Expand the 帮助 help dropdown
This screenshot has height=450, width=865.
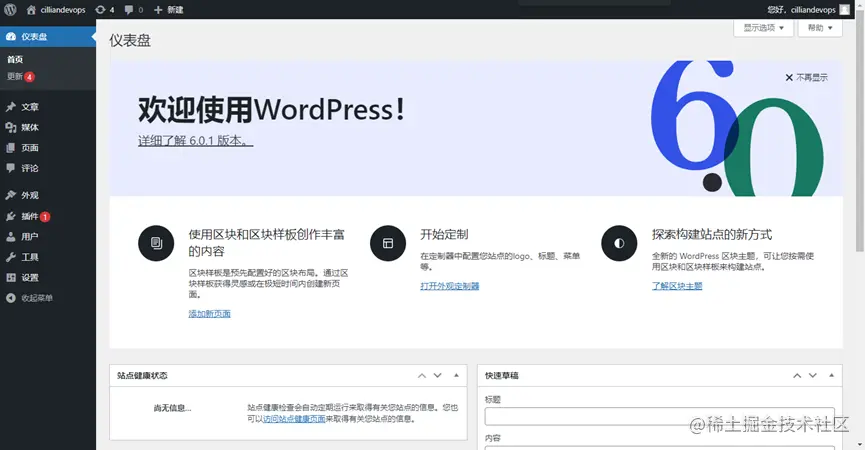pyautogui.click(x=820, y=28)
